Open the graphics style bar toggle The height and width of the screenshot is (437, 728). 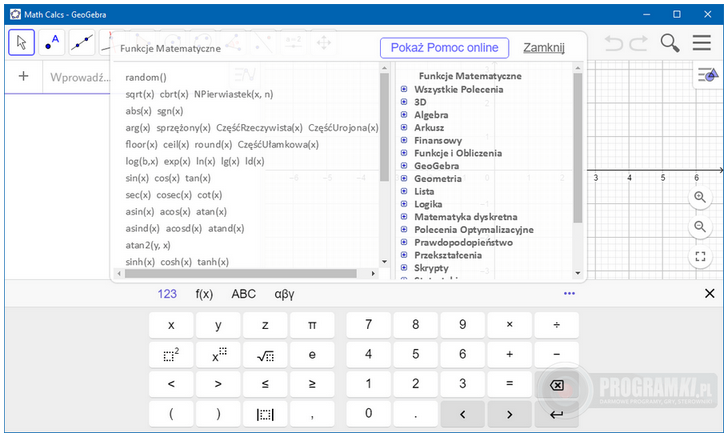(708, 74)
